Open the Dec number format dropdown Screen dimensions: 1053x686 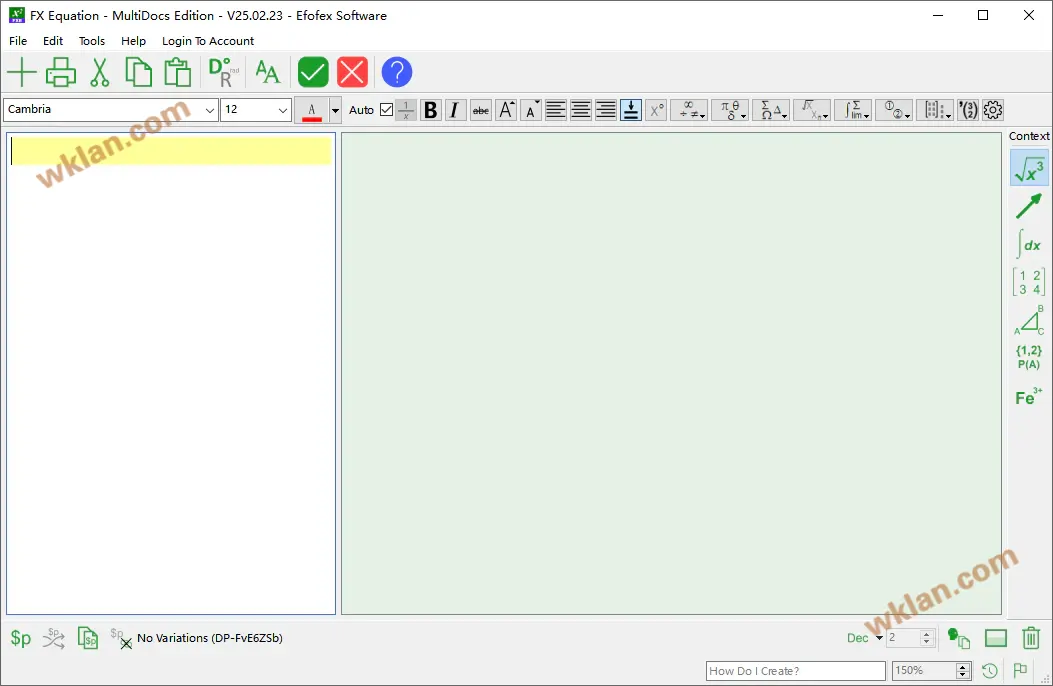865,638
